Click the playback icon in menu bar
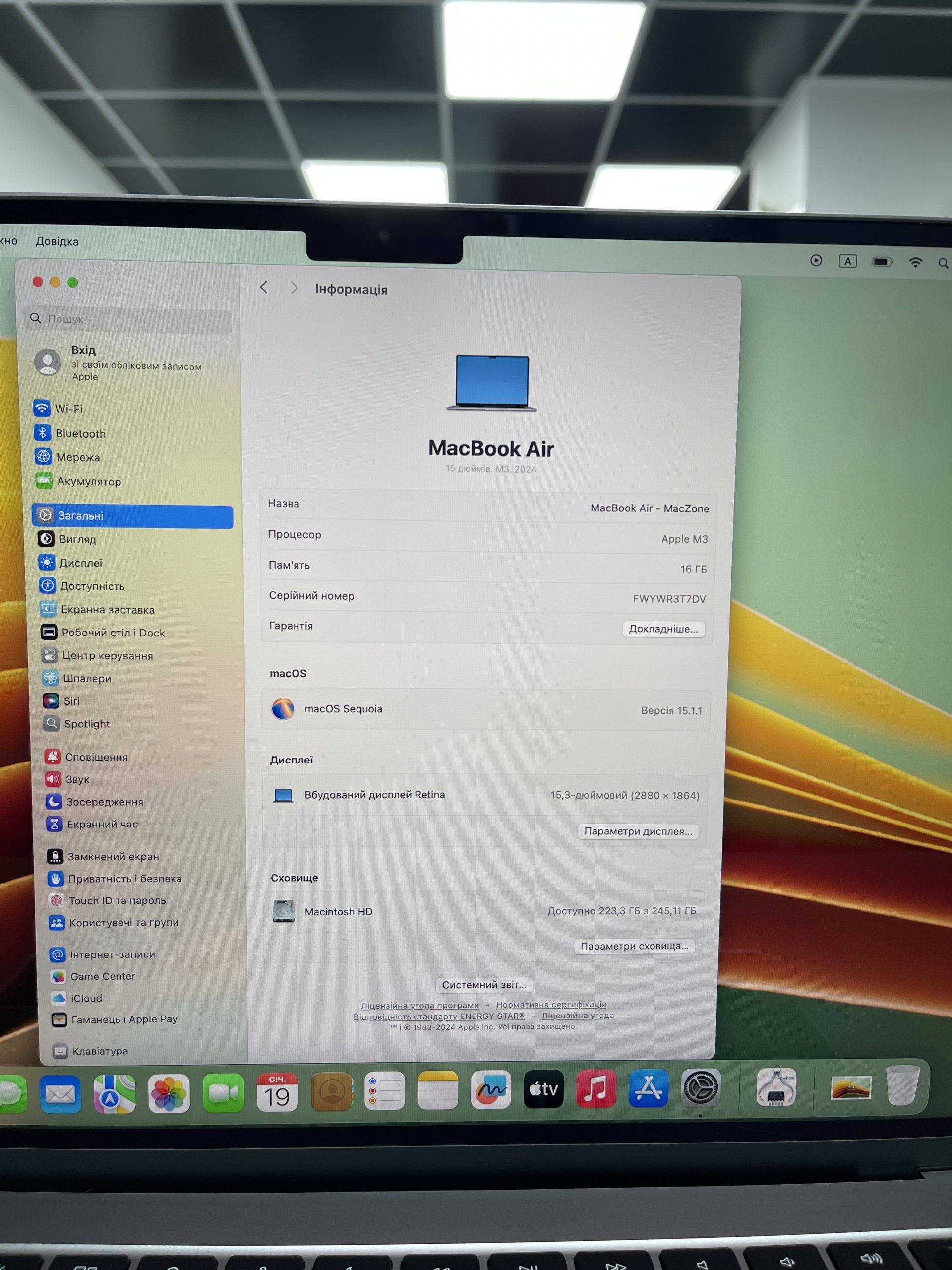 coord(816,260)
